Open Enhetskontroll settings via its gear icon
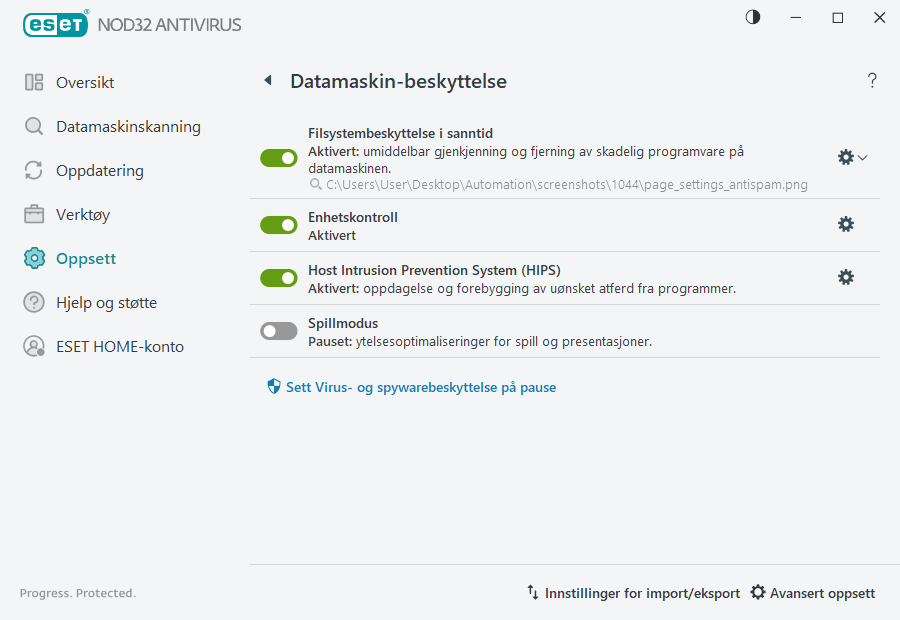 click(846, 224)
